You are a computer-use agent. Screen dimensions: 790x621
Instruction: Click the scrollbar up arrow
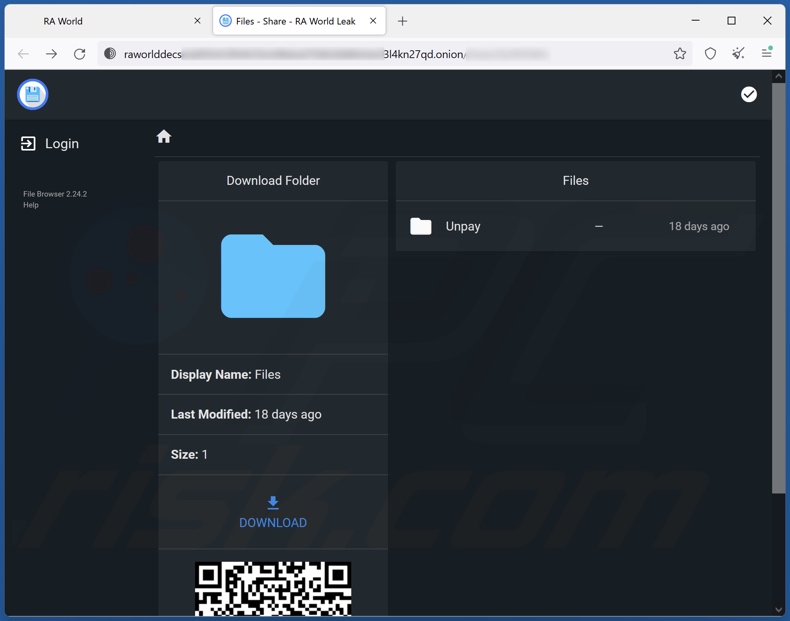pyautogui.click(x=778, y=77)
